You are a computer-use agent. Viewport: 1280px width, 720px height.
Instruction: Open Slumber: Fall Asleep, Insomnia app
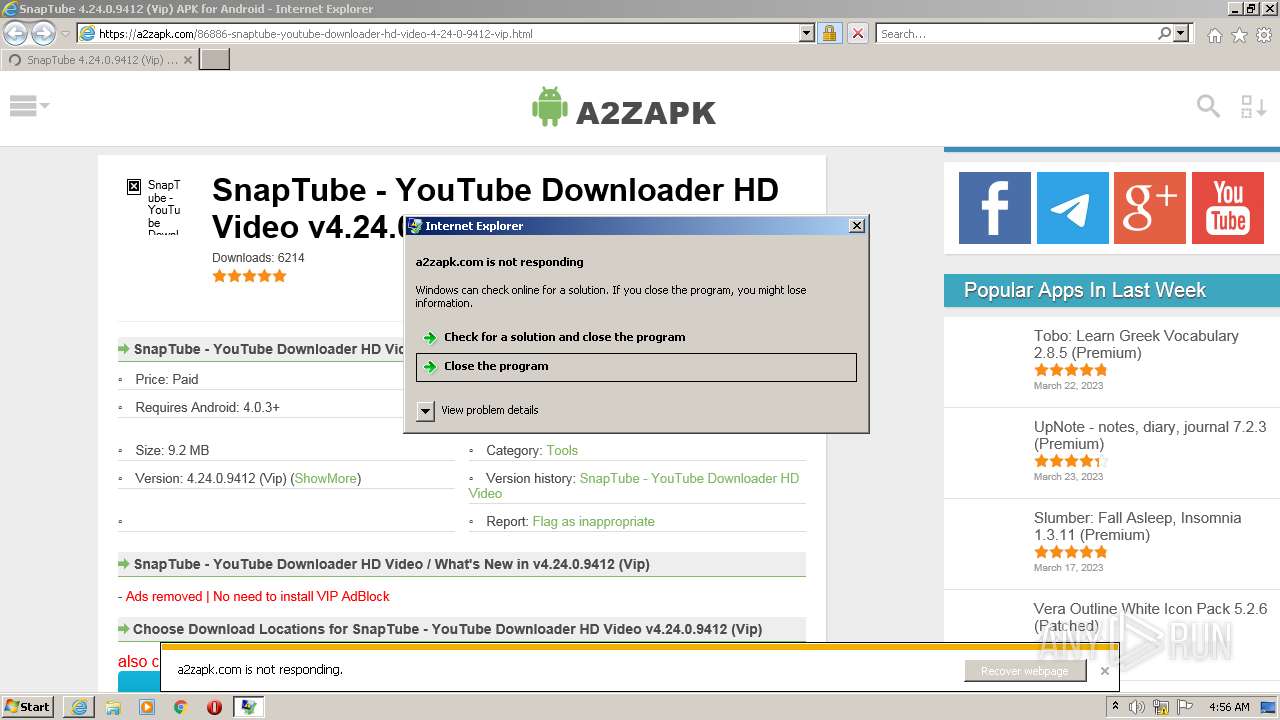1137,526
